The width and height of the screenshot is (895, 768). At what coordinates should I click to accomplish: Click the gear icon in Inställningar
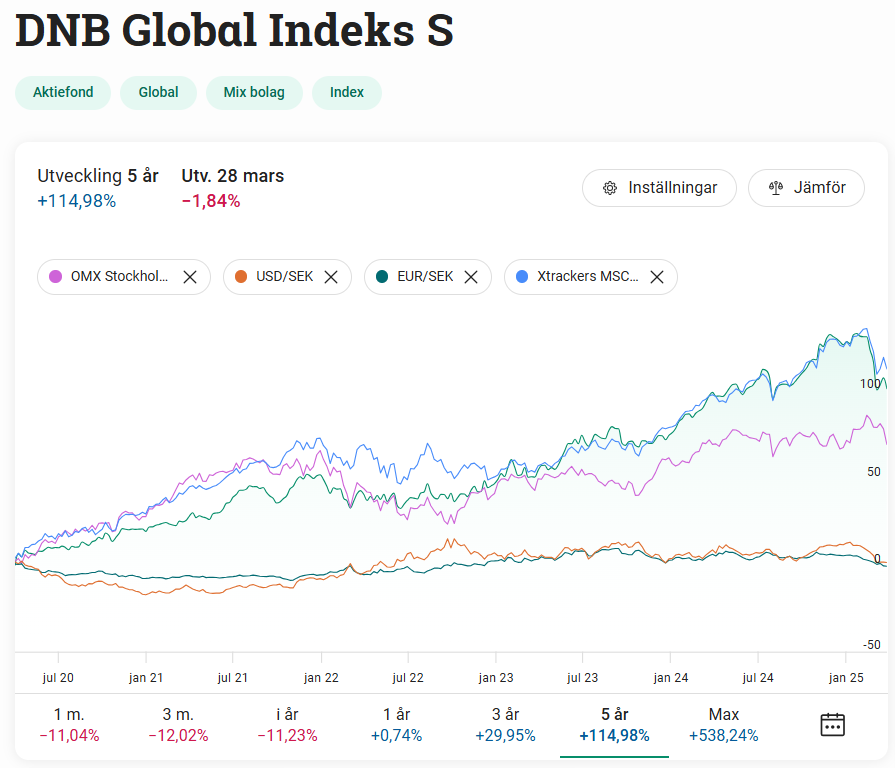click(x=609, y=188)
